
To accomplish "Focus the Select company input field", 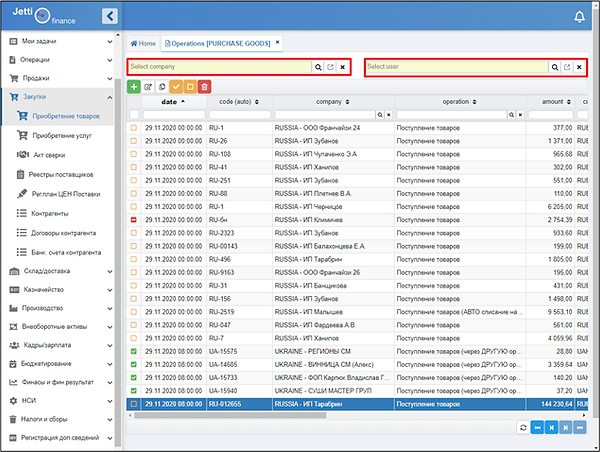I will (x=220, y=67).
